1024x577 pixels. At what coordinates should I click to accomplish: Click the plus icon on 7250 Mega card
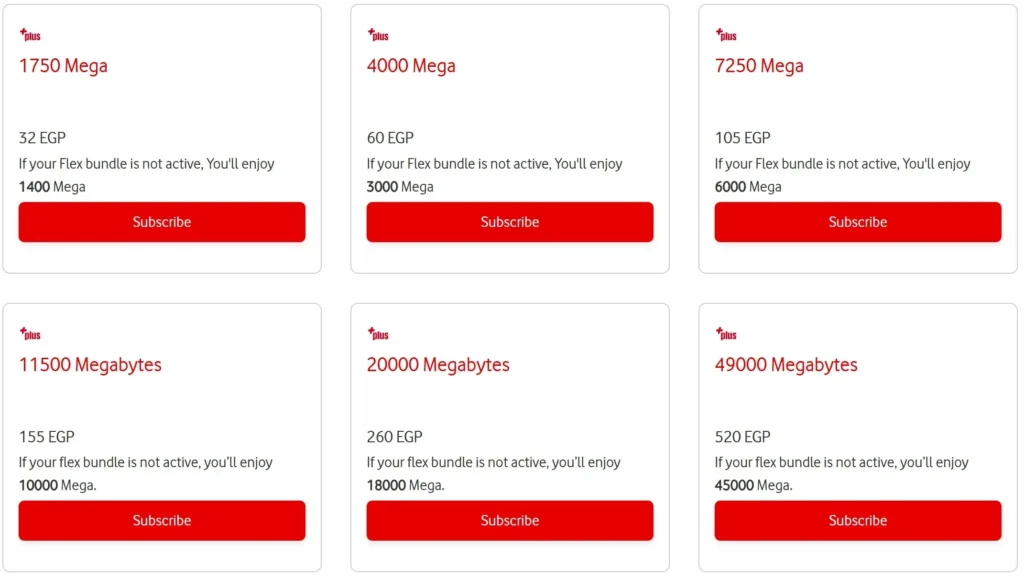pos(726,35)
